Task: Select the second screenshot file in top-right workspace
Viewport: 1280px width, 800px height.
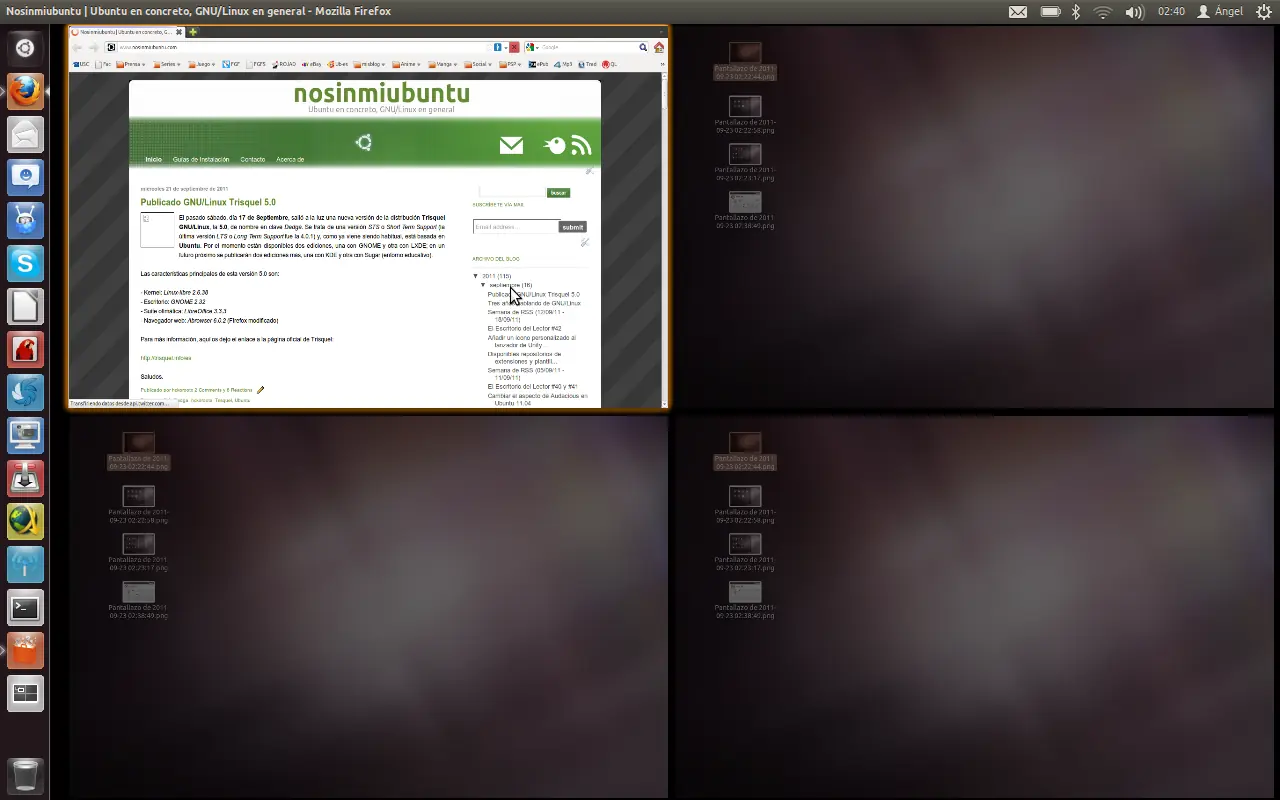Action: tap(745, 115)
